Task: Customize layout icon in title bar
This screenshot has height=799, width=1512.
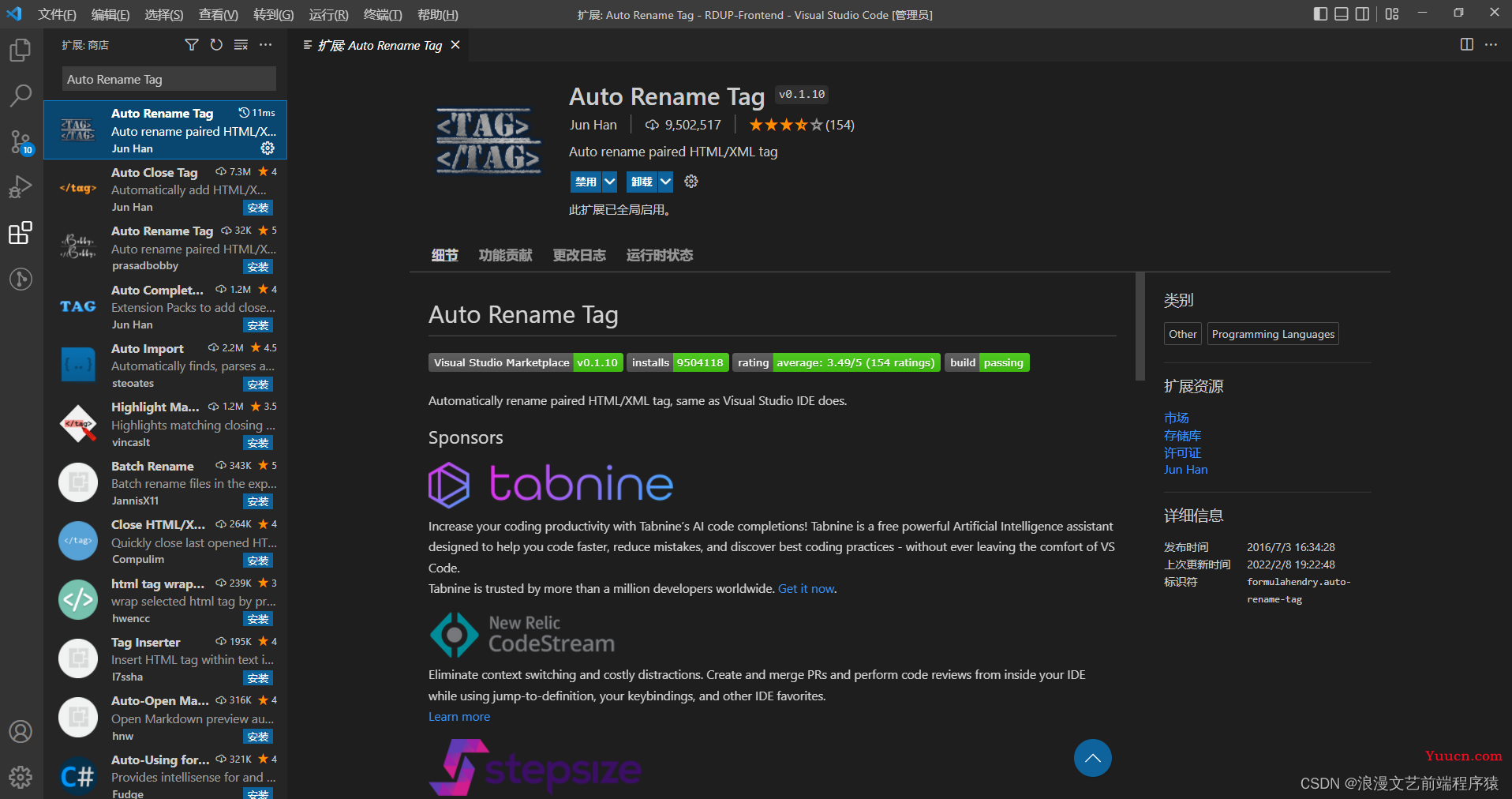Action: [x=1392, y=14]
